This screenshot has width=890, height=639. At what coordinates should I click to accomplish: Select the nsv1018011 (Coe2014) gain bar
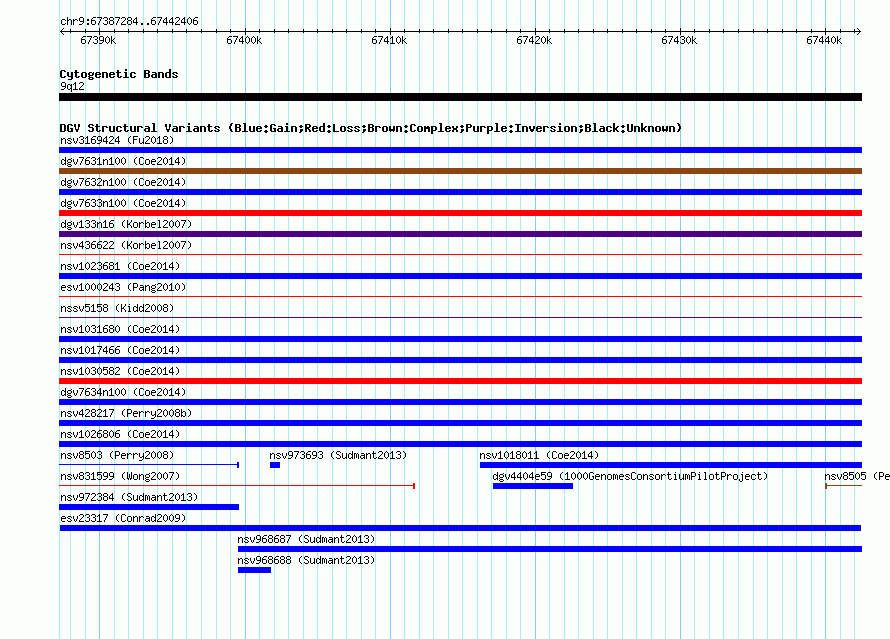671,465
